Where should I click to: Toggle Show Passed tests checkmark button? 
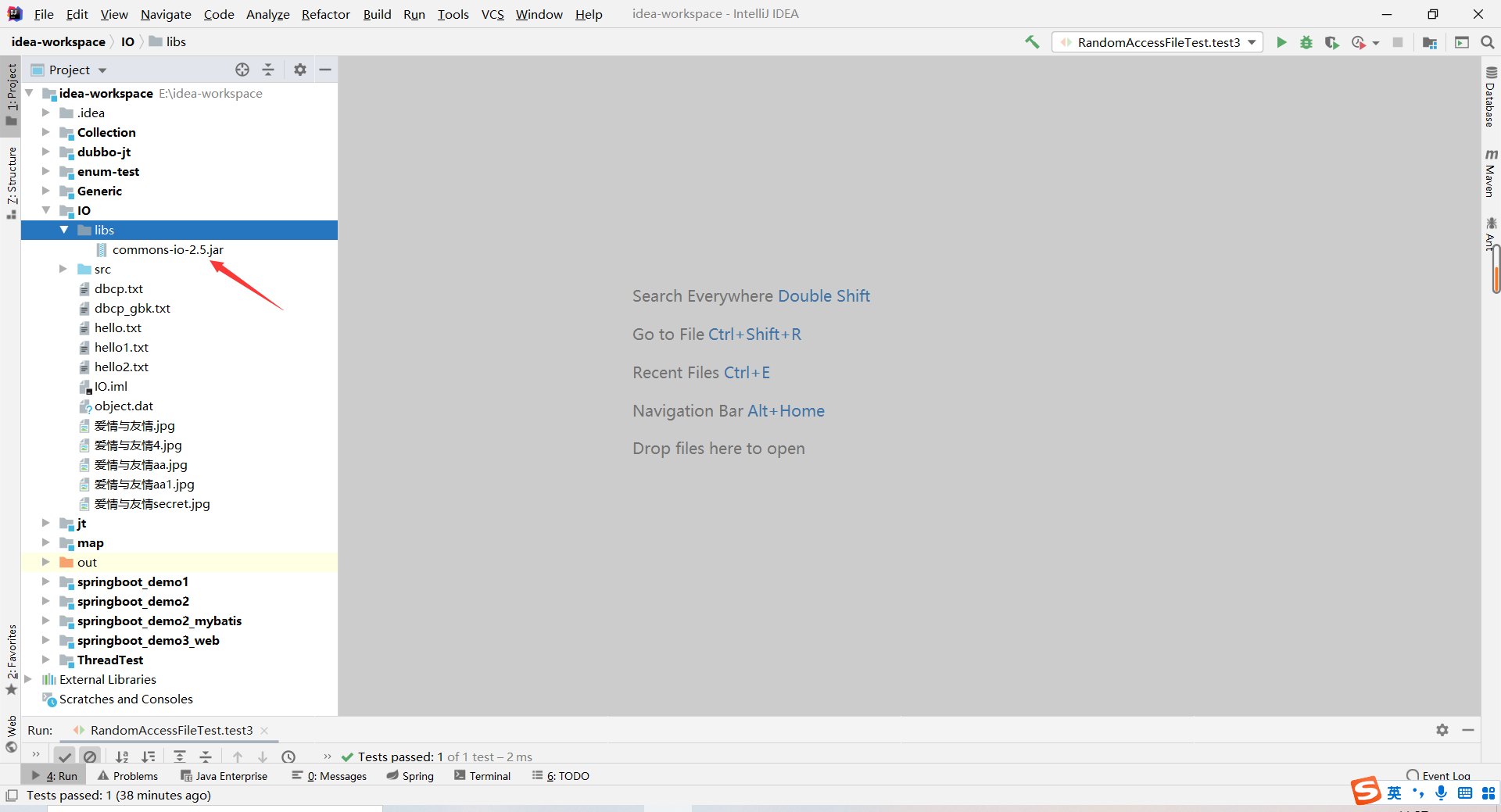click(65, 757)
